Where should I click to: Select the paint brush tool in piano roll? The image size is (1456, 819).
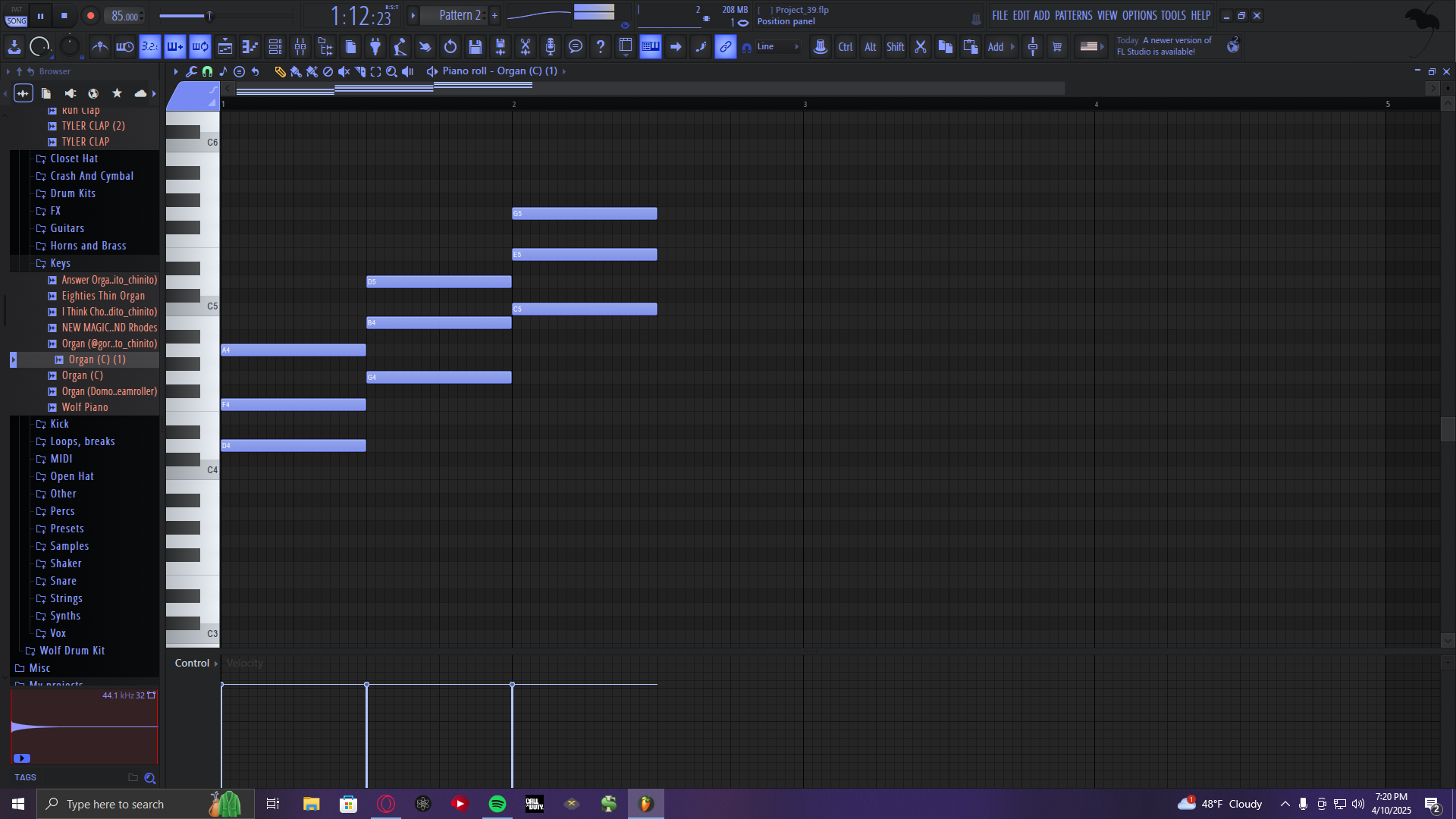[296, 71]
